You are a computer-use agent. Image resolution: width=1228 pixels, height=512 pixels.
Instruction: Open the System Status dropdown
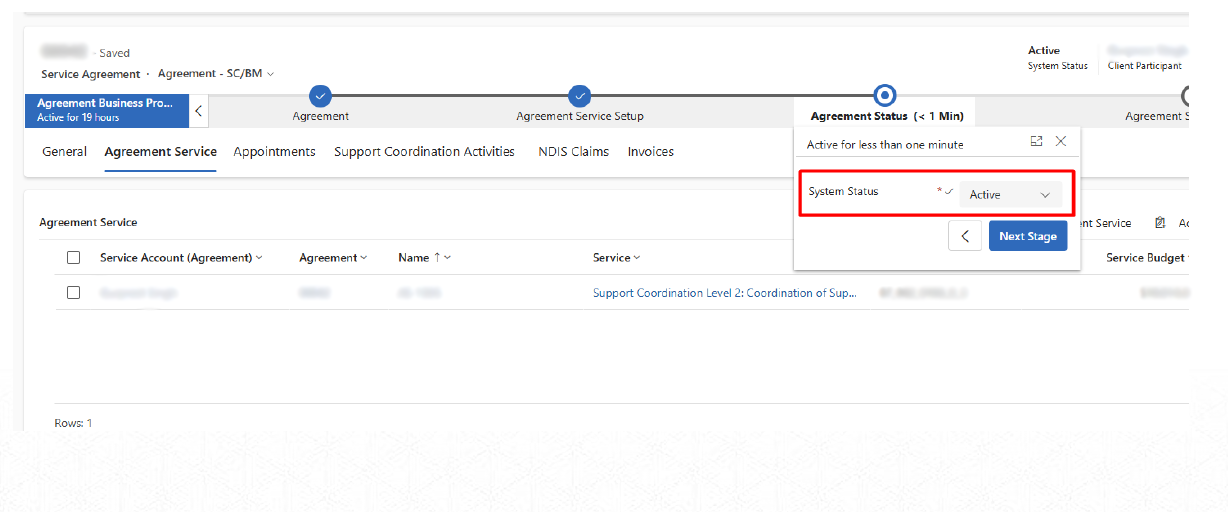(1010, 195)
